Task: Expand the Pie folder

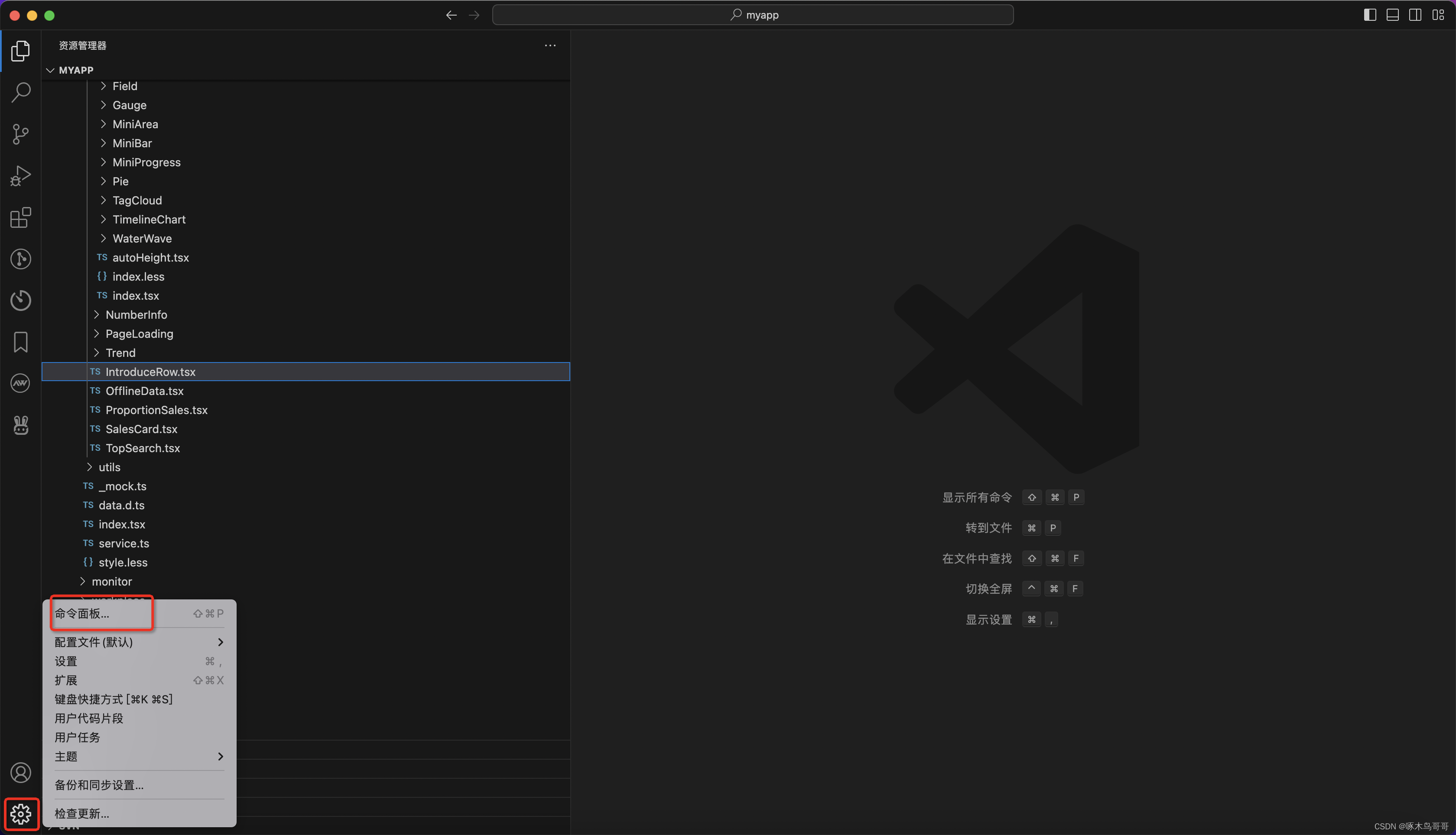Action: [x=306, y=181]
